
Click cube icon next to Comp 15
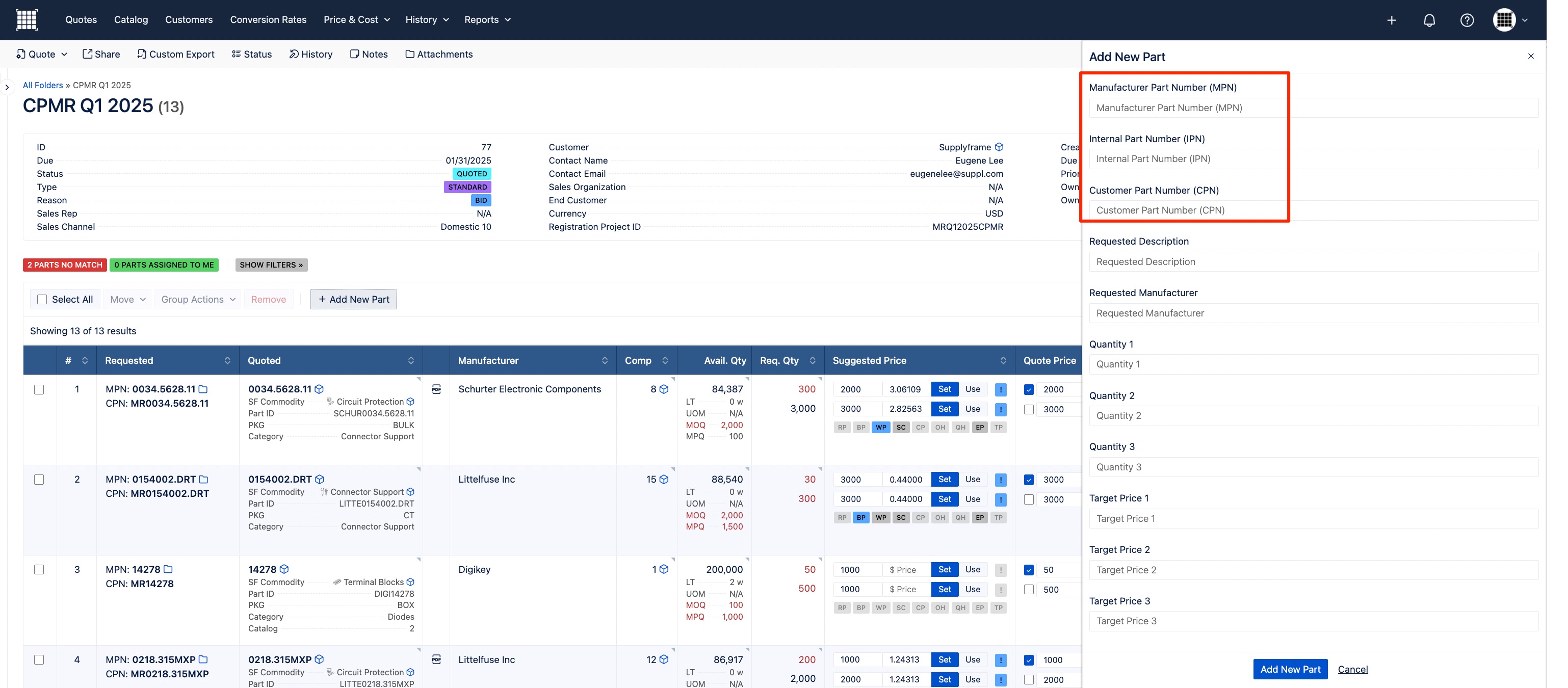(x=664, y=480)
